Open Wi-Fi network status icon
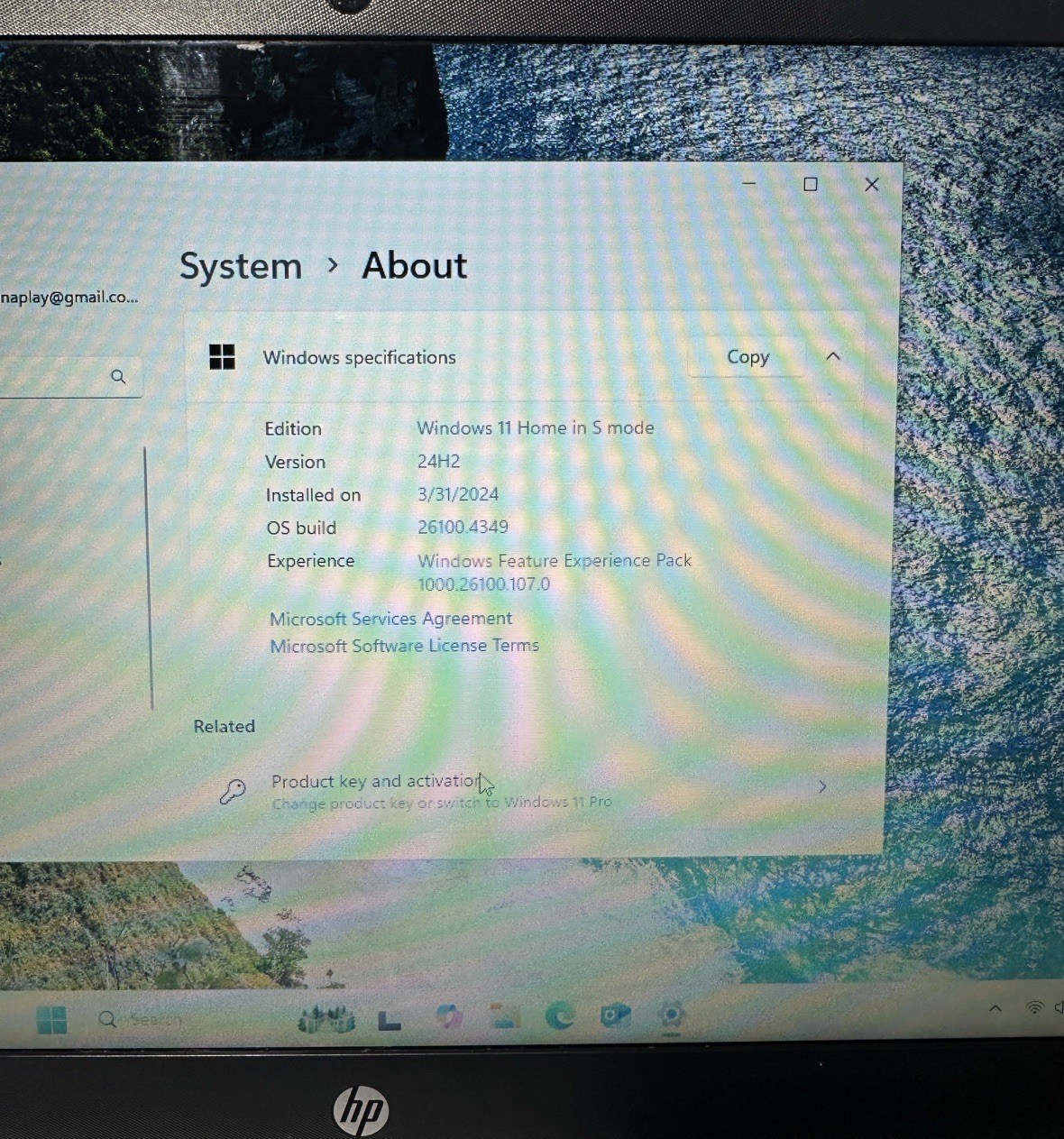Viewport: 1064px width, 1139px height. click(x=1035, y=1007)
